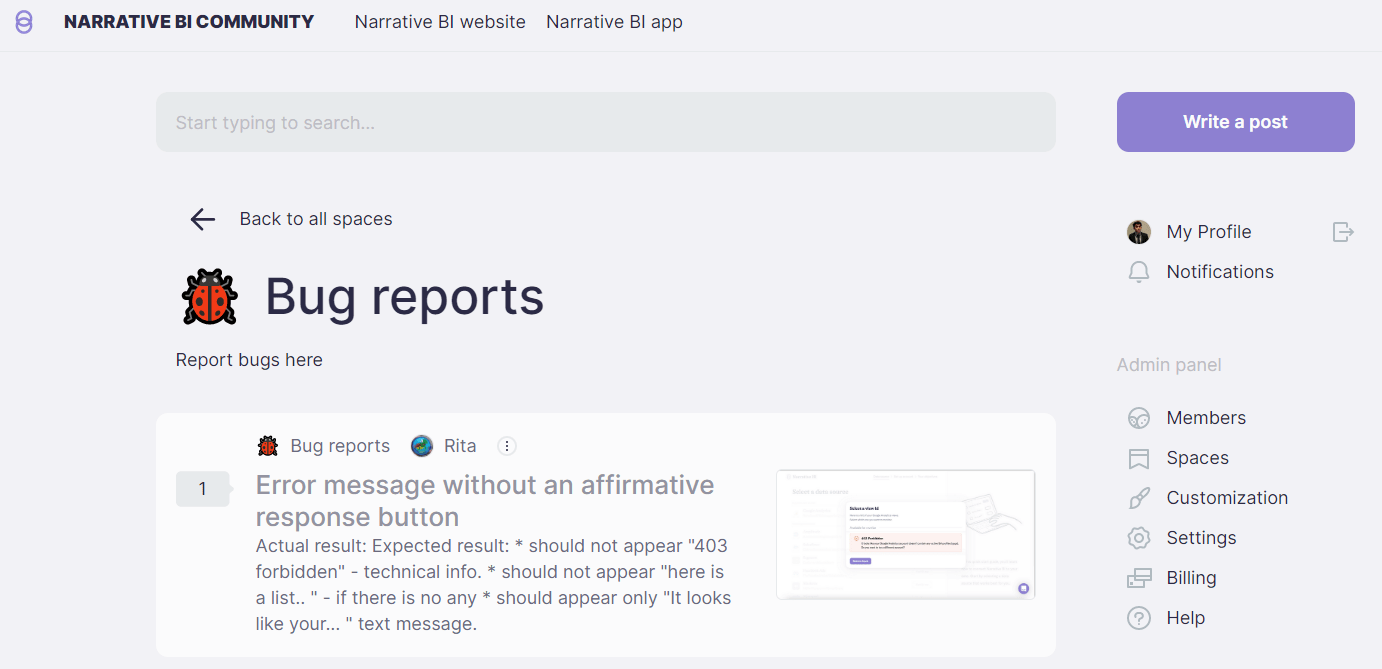
Task: Open the Bug reports space tag on the post
Action: tap(340, 446)
